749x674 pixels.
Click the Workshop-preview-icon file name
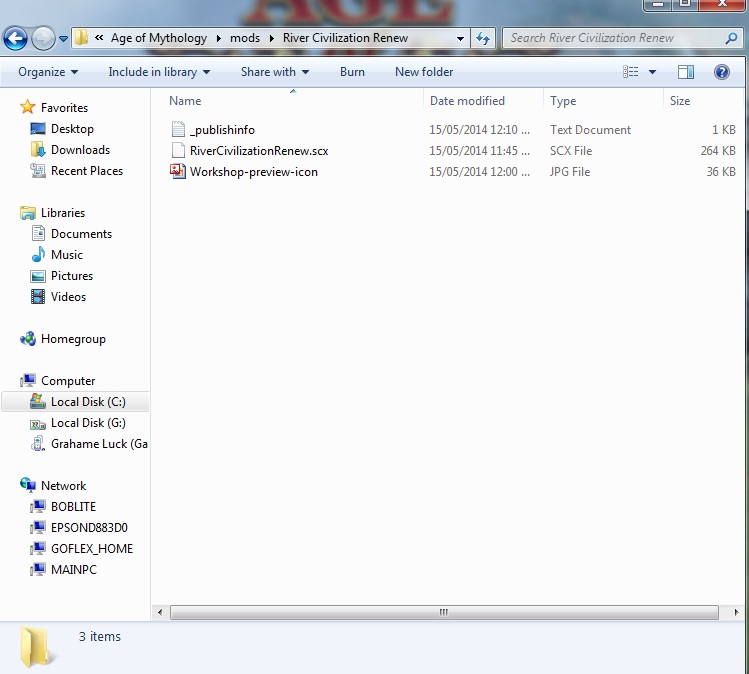(x=254, y=172)
